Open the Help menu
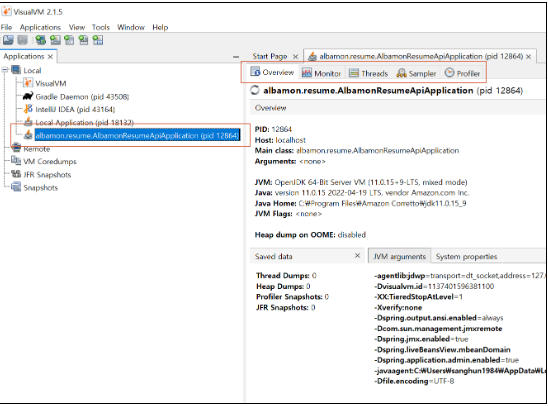This screenshot has height=406, width=548. [160, 27]
